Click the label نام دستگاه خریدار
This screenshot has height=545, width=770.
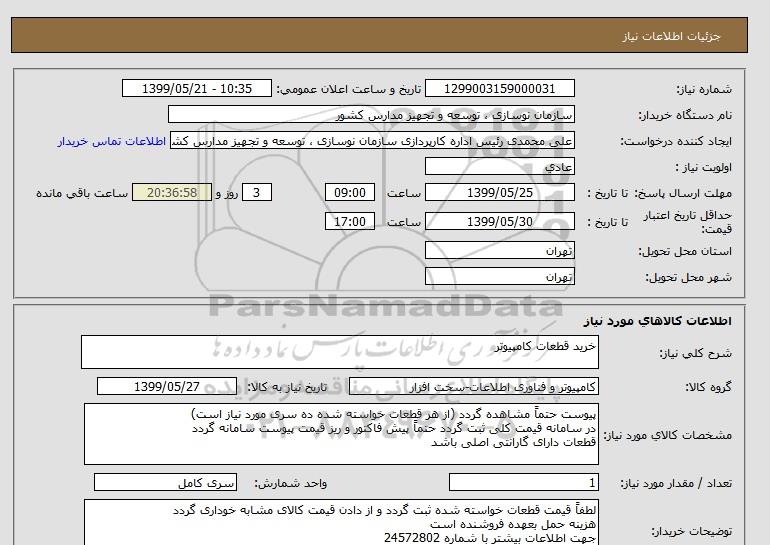click(x=685, y=115)
